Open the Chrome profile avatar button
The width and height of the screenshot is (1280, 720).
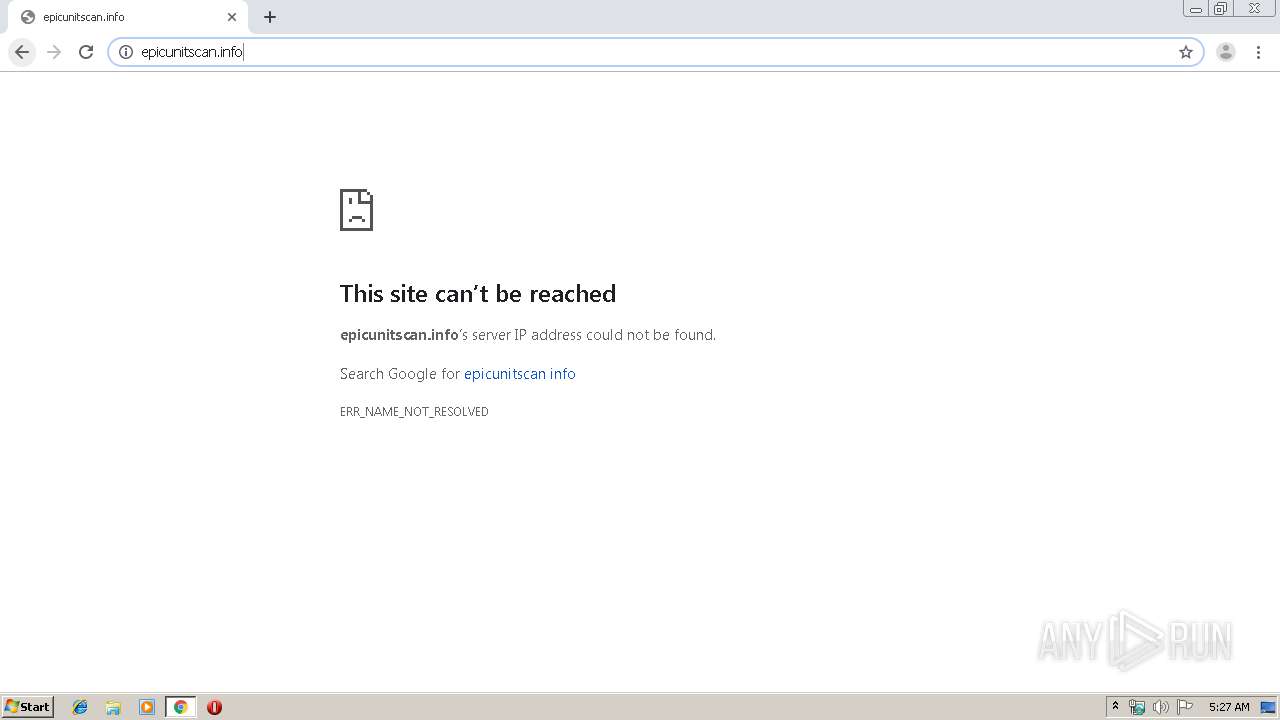1226,52
